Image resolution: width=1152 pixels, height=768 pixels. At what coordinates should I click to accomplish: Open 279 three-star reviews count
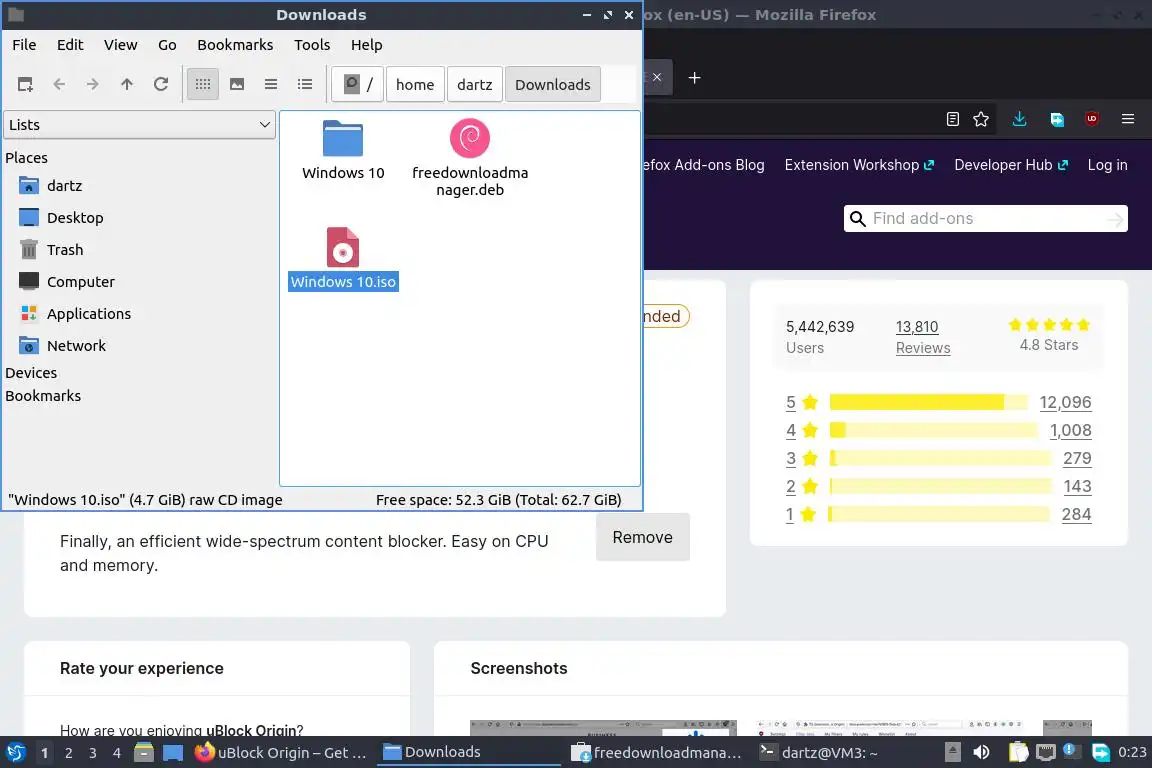click(x=1077, y=458)
